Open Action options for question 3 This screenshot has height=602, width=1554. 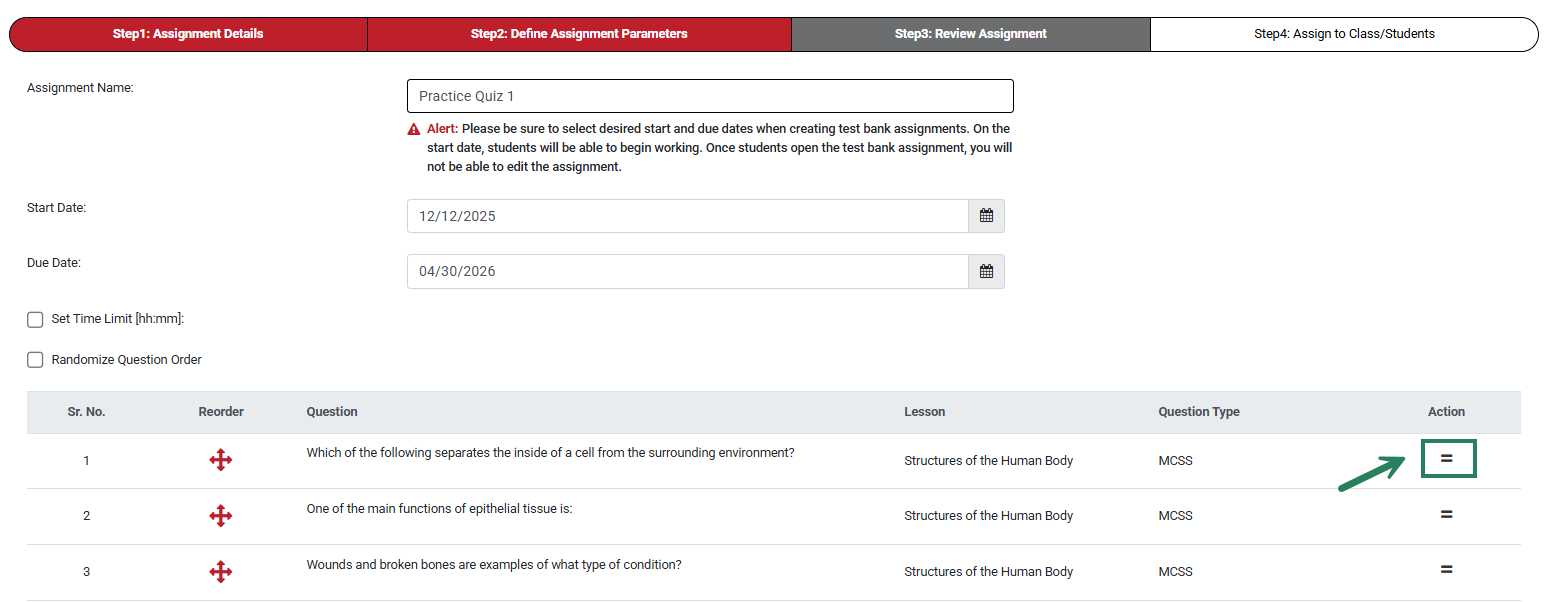click(x=1447, y=570)
